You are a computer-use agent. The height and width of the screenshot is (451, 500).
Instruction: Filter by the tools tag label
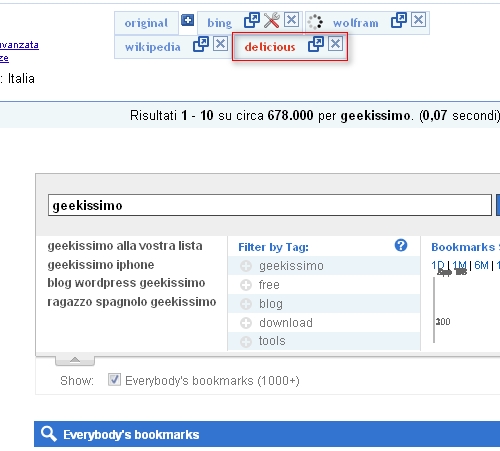click(x=272, y=341)
